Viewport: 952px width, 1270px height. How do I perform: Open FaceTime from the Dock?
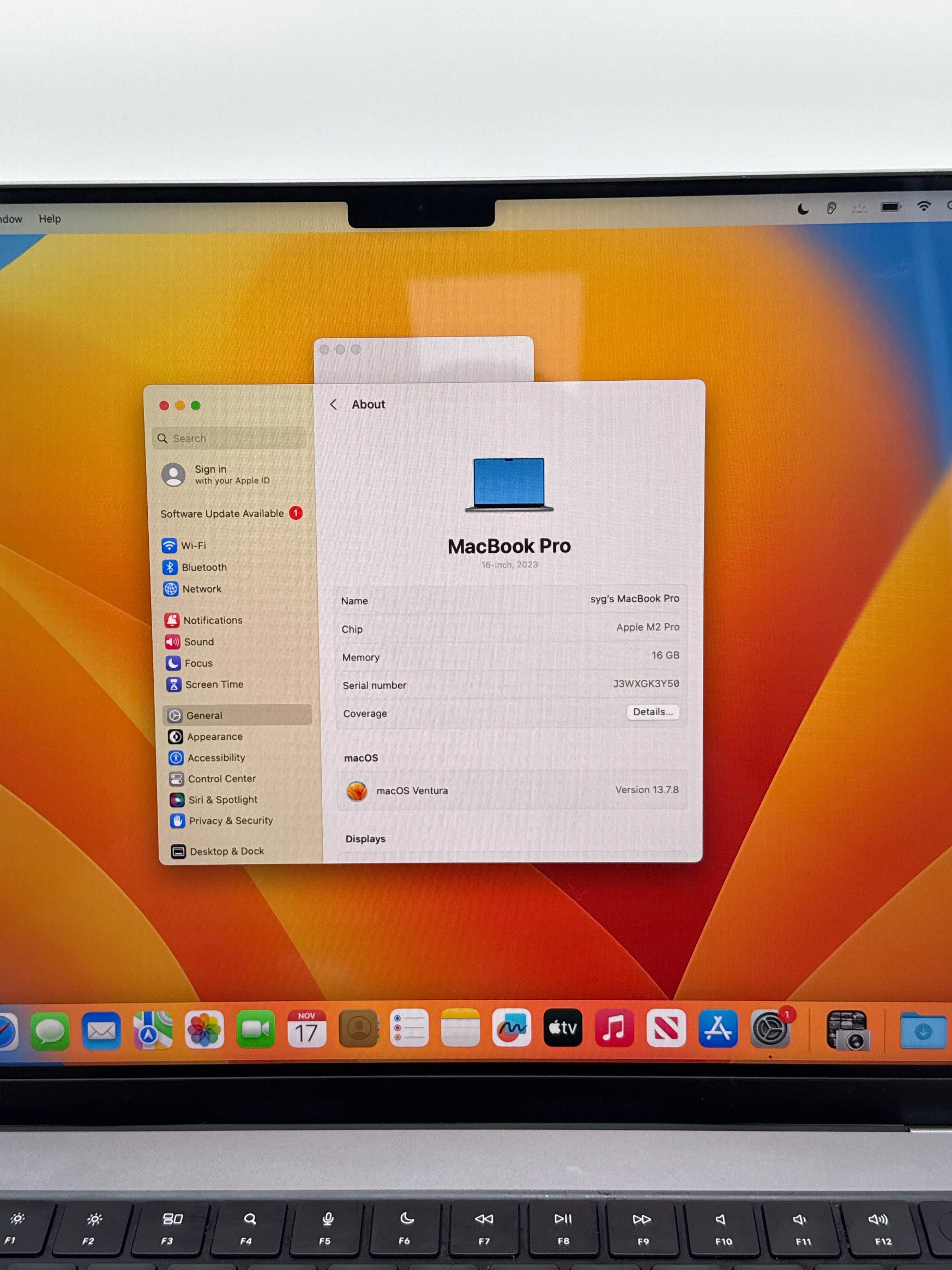click(255, 1029)
